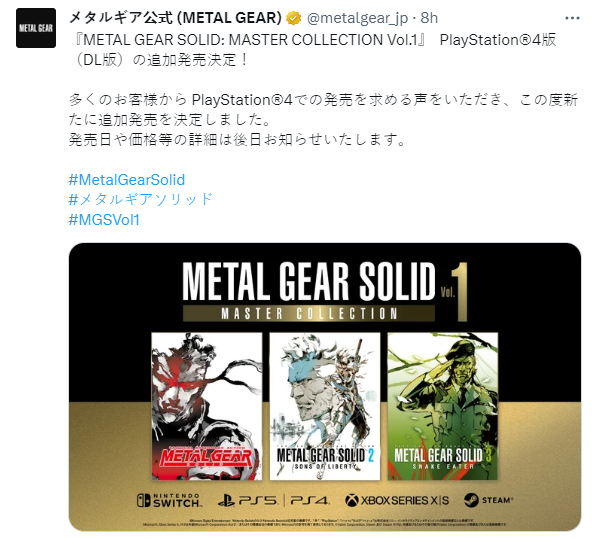Click the Steam logo in image
Viewport: 595px width, 539px height.
(x=489, y=500)
